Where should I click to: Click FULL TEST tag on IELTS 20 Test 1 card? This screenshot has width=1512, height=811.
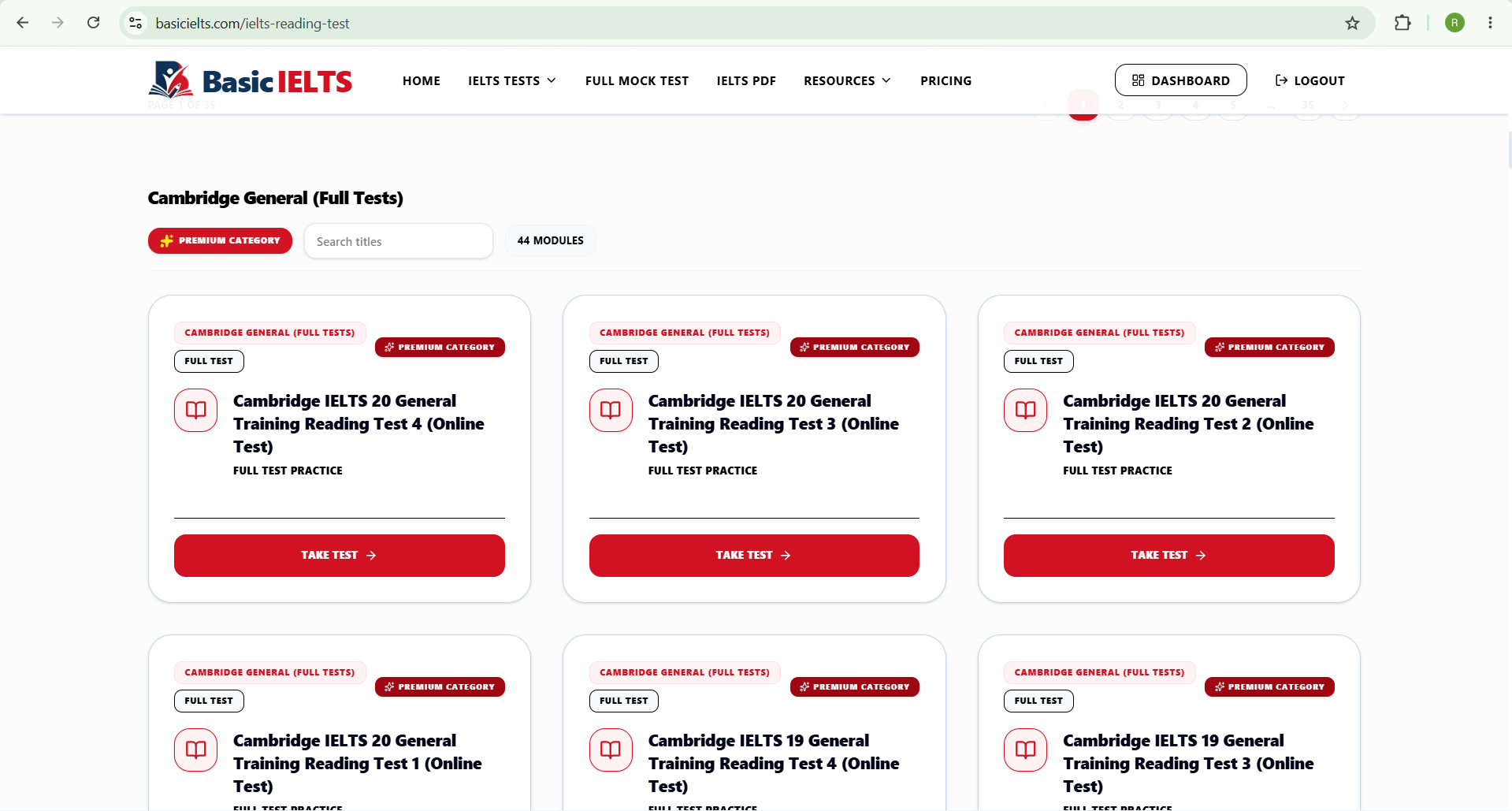[x=209, y=701]
